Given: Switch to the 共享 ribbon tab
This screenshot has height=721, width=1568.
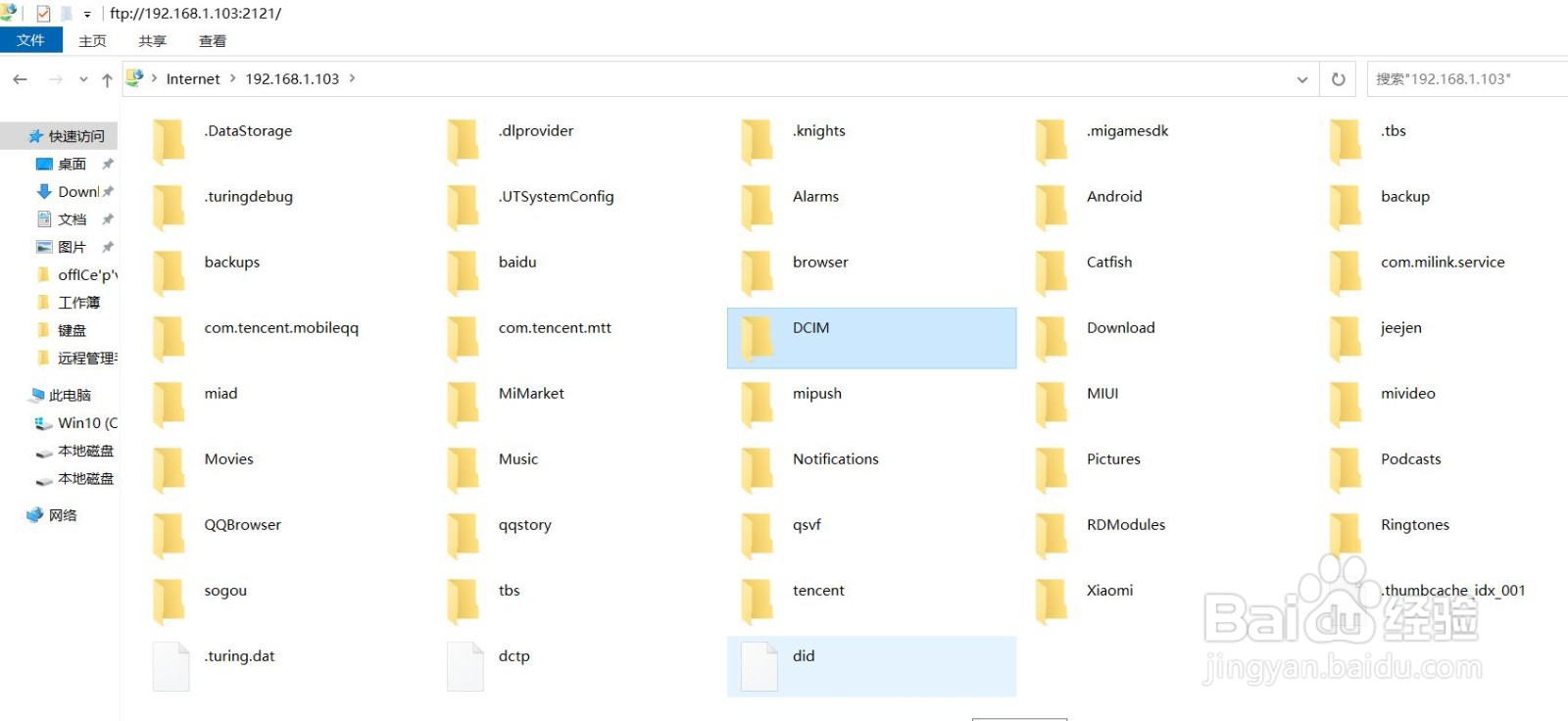Looking at the screenshot, I should 152,41.
